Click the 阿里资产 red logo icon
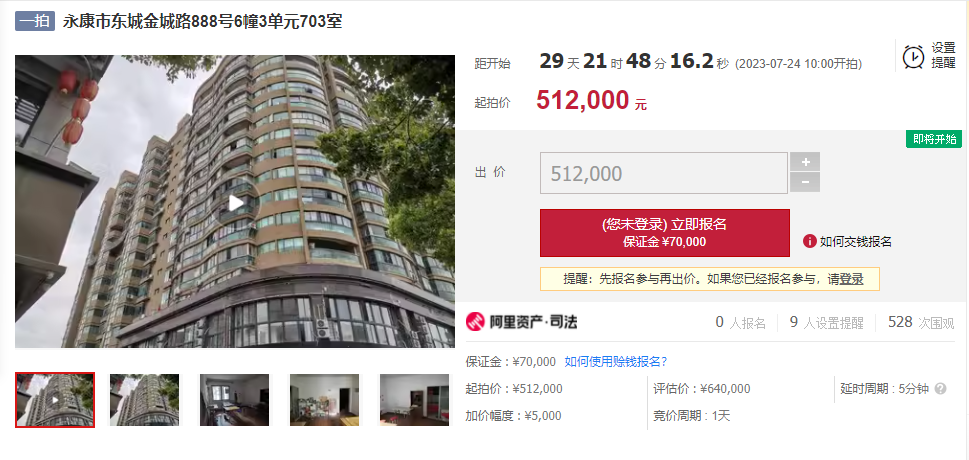Image resolution: width=969 pixels, height=460 pixels. coord(475,322)
